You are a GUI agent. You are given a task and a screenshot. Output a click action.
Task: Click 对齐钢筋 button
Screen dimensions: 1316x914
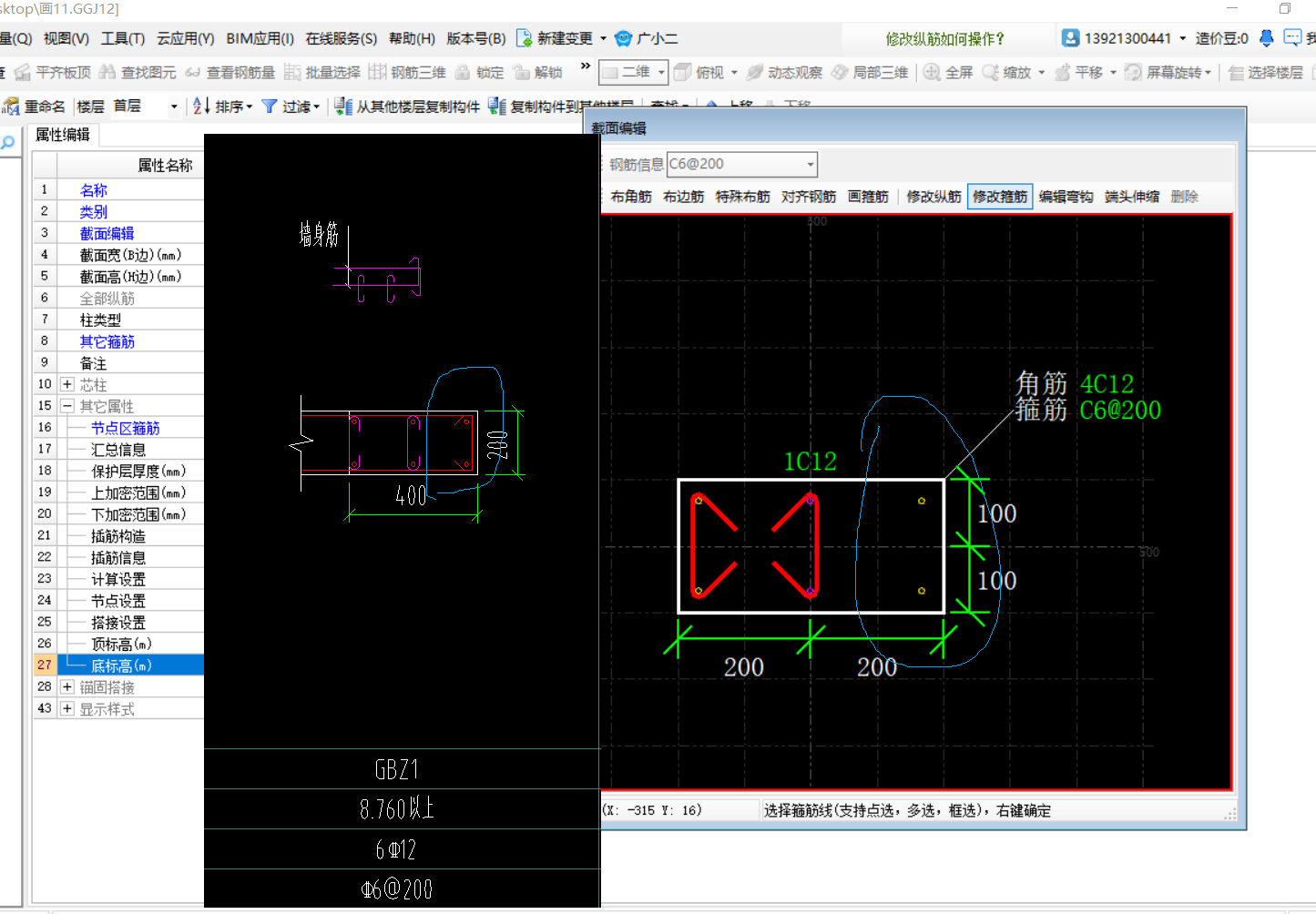click(x=809, y=197)
